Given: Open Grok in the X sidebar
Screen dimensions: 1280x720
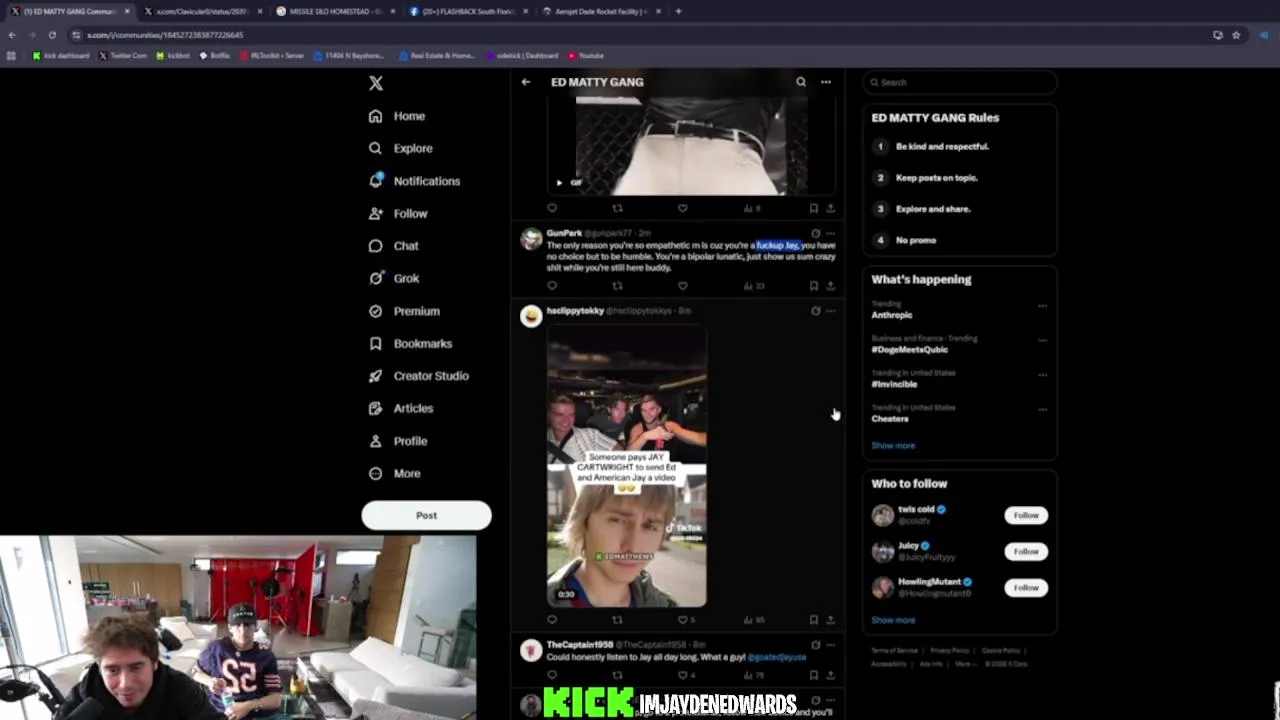Looking at the screenshot, I should (393, 278).
